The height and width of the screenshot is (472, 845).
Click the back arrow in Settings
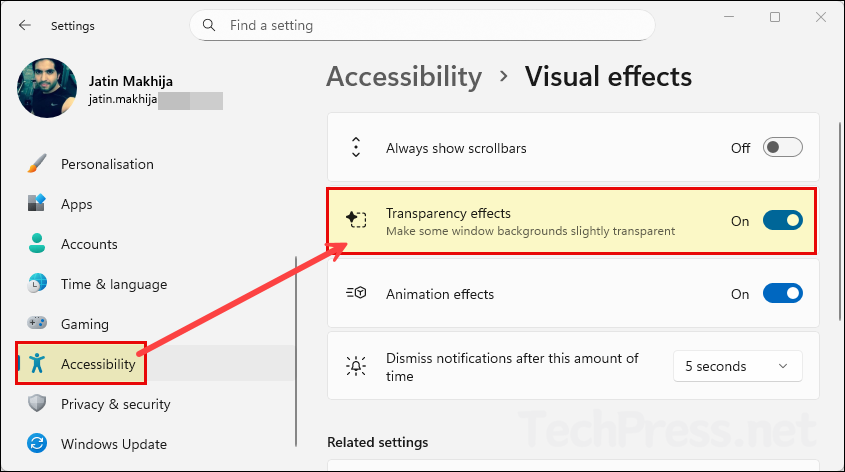point(25,25)
